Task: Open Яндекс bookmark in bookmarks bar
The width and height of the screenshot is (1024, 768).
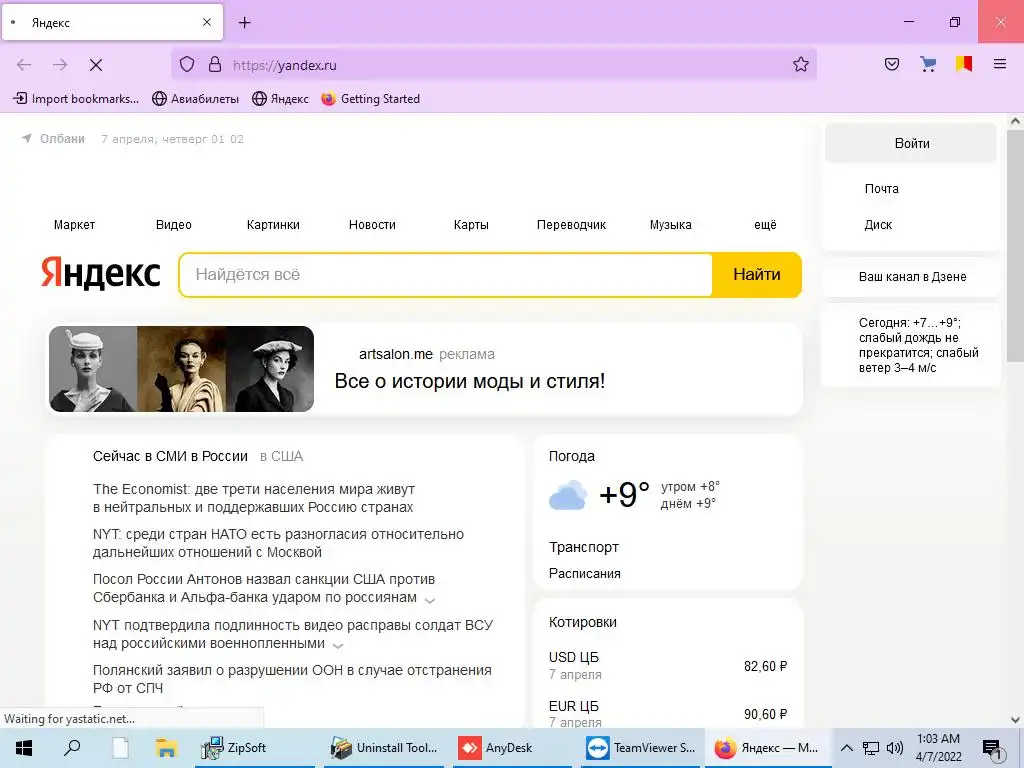Action: 280,99
